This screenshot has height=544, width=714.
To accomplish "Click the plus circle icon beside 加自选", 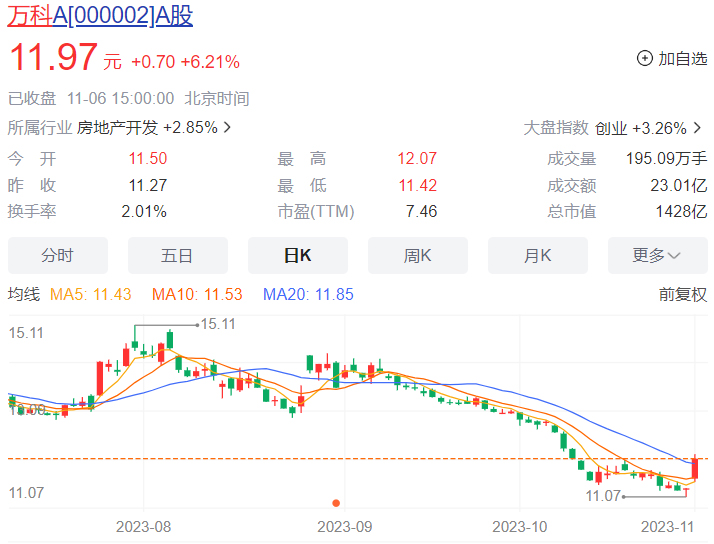I will tap(644, 59).
